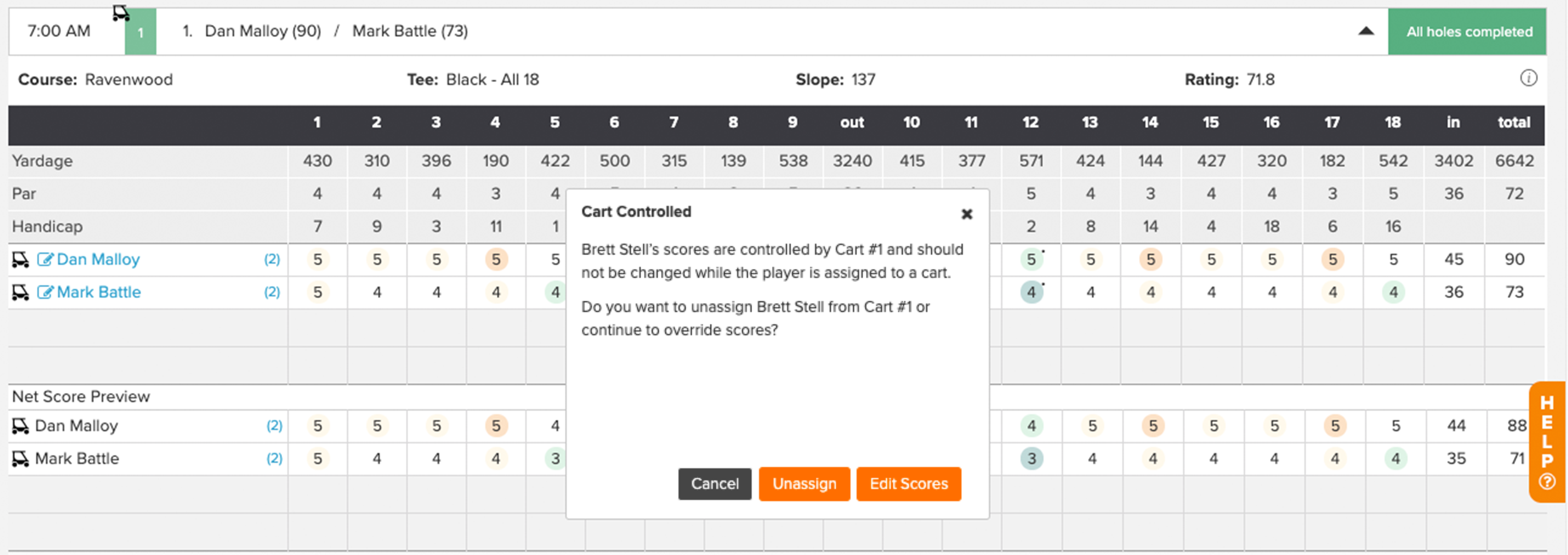Choose Unassign to remove player from cart
This screenshot has height=555, width=1568.
(x=804, y=484)
